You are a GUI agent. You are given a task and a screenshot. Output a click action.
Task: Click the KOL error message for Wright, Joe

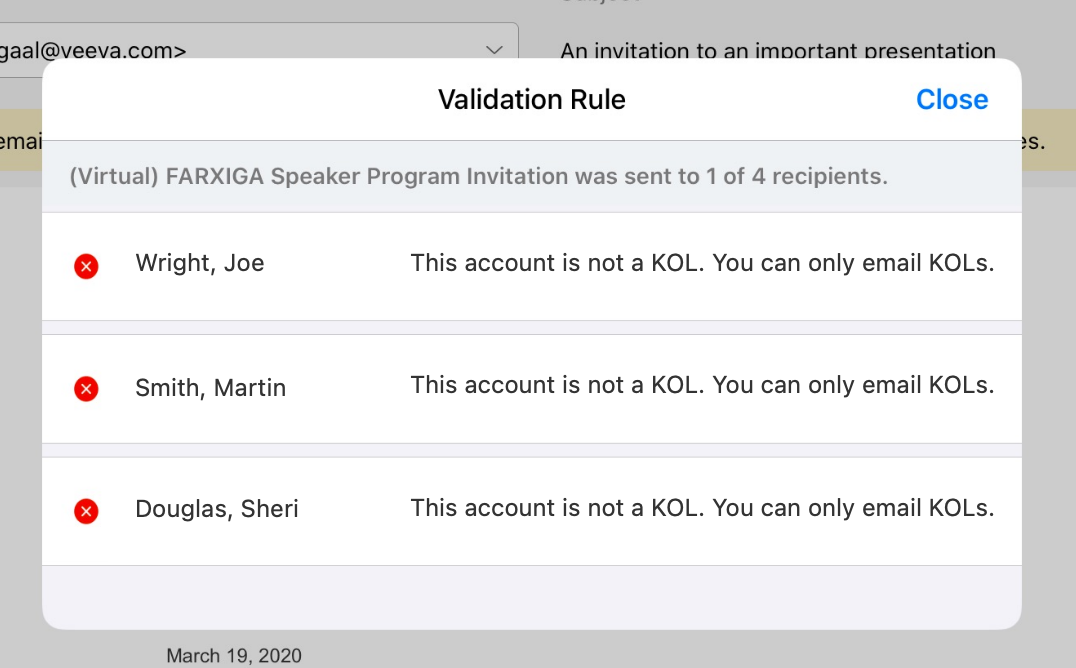[x=702, y=264]
